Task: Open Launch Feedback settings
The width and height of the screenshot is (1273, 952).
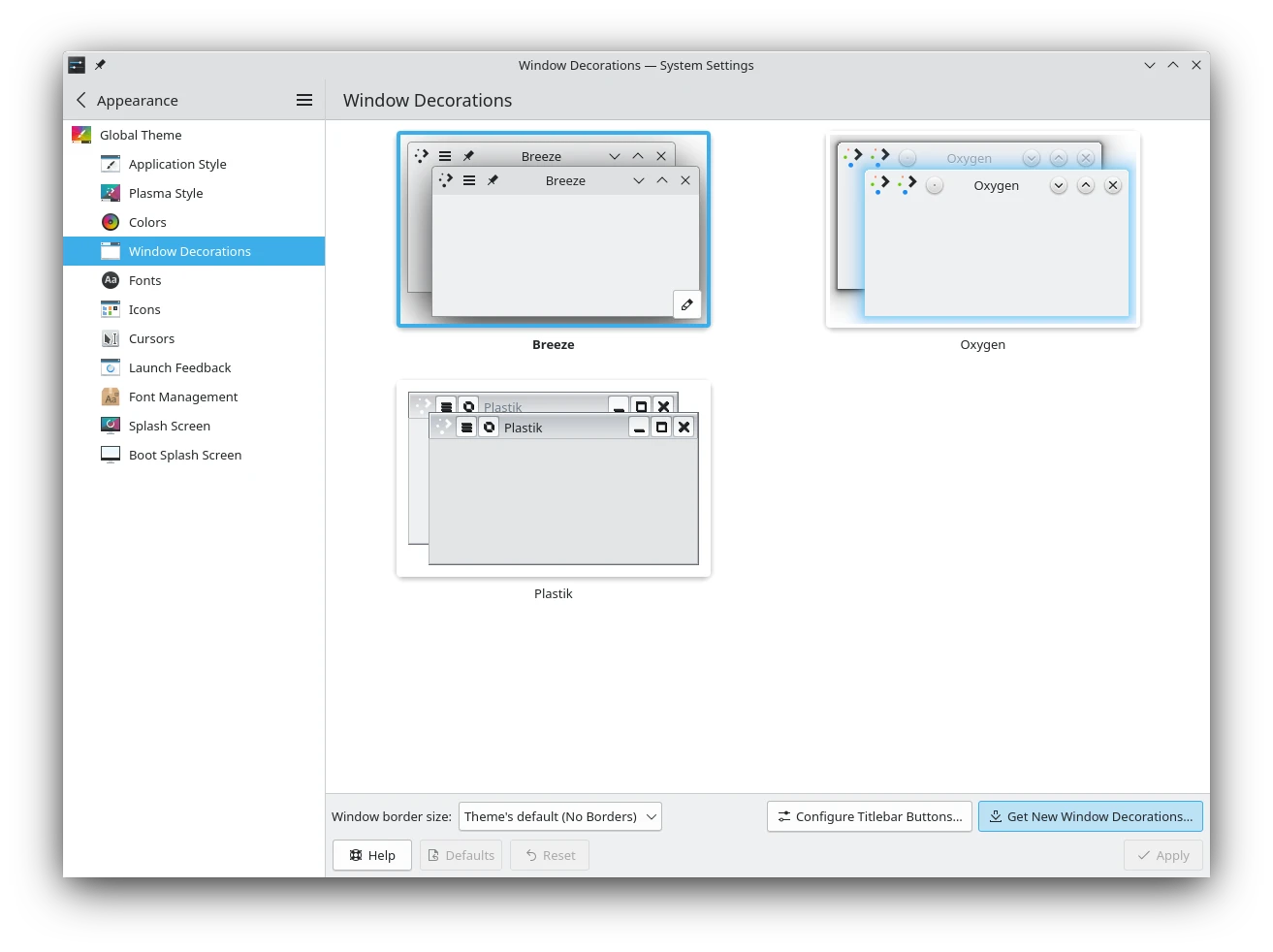Action: click(x=110, y=367)
